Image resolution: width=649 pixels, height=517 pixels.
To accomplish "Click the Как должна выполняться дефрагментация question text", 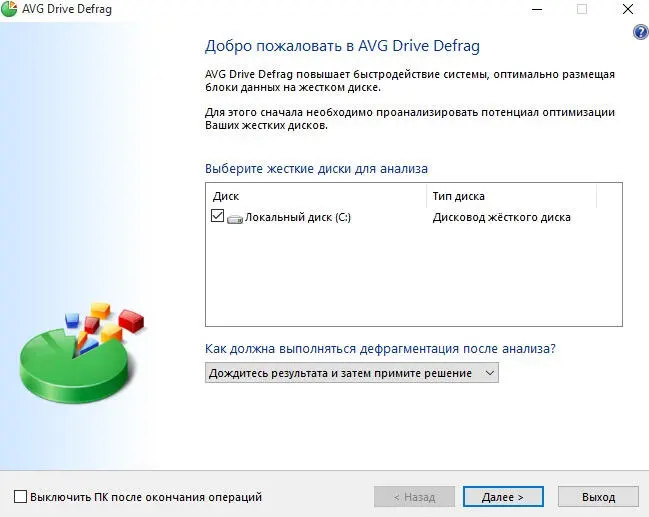I will click(380, 349).
